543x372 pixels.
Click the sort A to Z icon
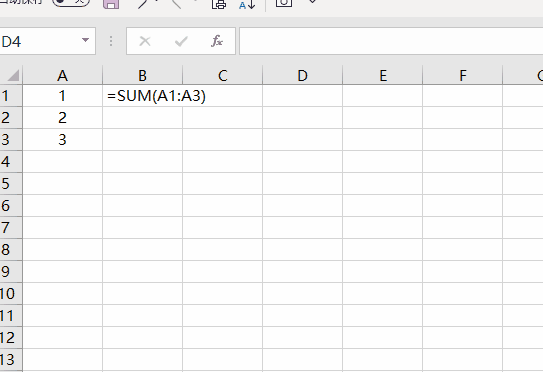point(247,4)
